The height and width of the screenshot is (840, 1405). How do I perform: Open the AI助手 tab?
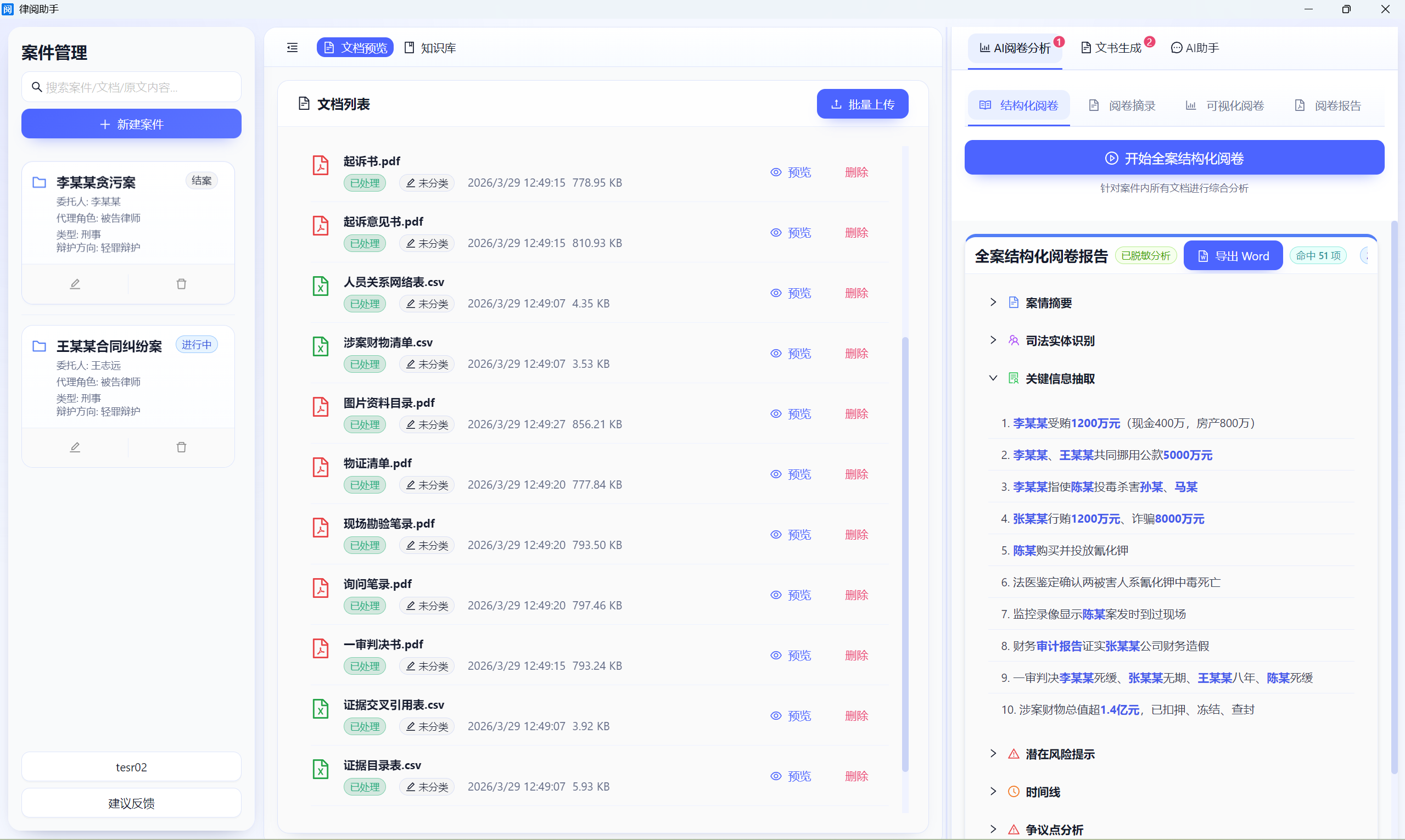click(1195, 48)
